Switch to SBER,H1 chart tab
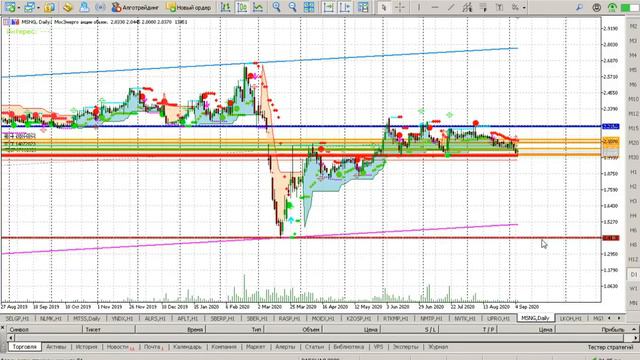Viewport: 640px width, 360px height. 257,318
